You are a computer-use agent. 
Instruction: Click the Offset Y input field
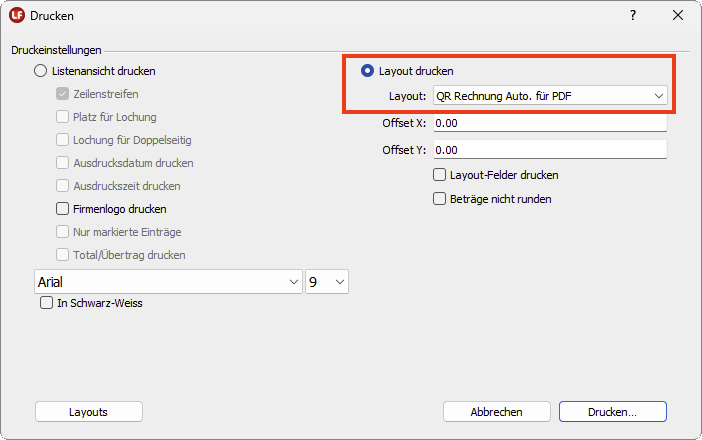pos(549,150)
